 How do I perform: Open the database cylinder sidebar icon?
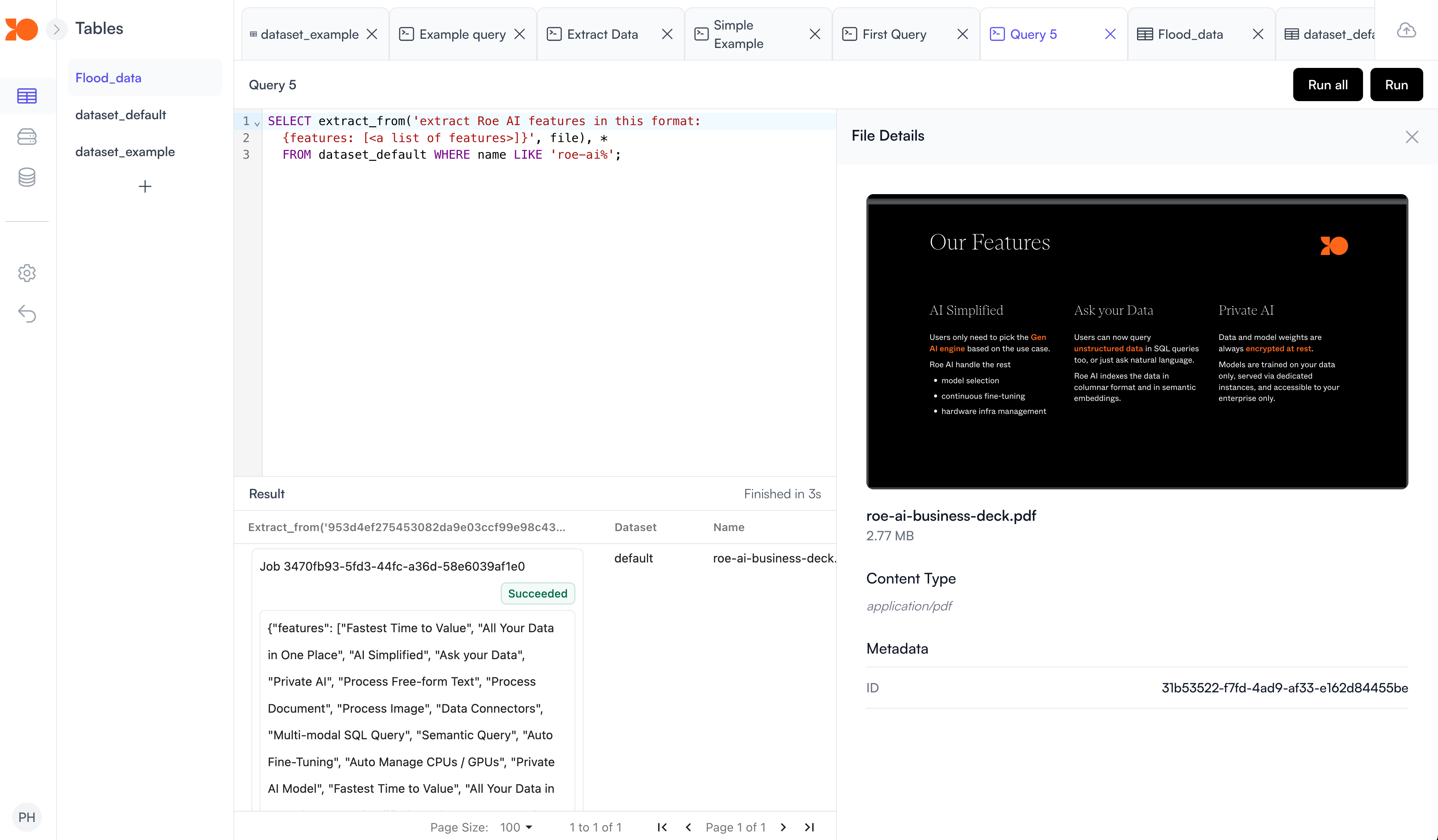click(27, 178)
